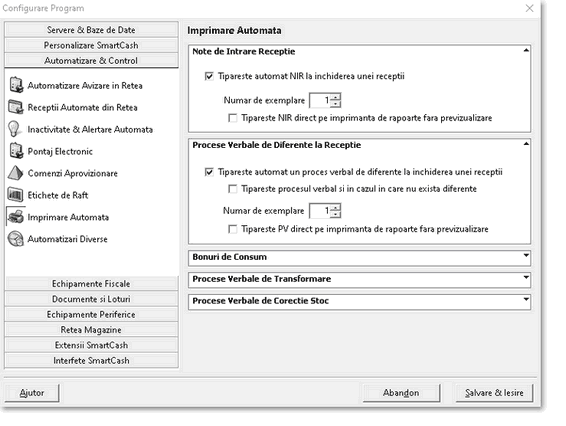Image resolution: width=566 pixels, height=426 pixels.
Task: Click NIR Numar de exemplare input field
Action: click(321, 100)
